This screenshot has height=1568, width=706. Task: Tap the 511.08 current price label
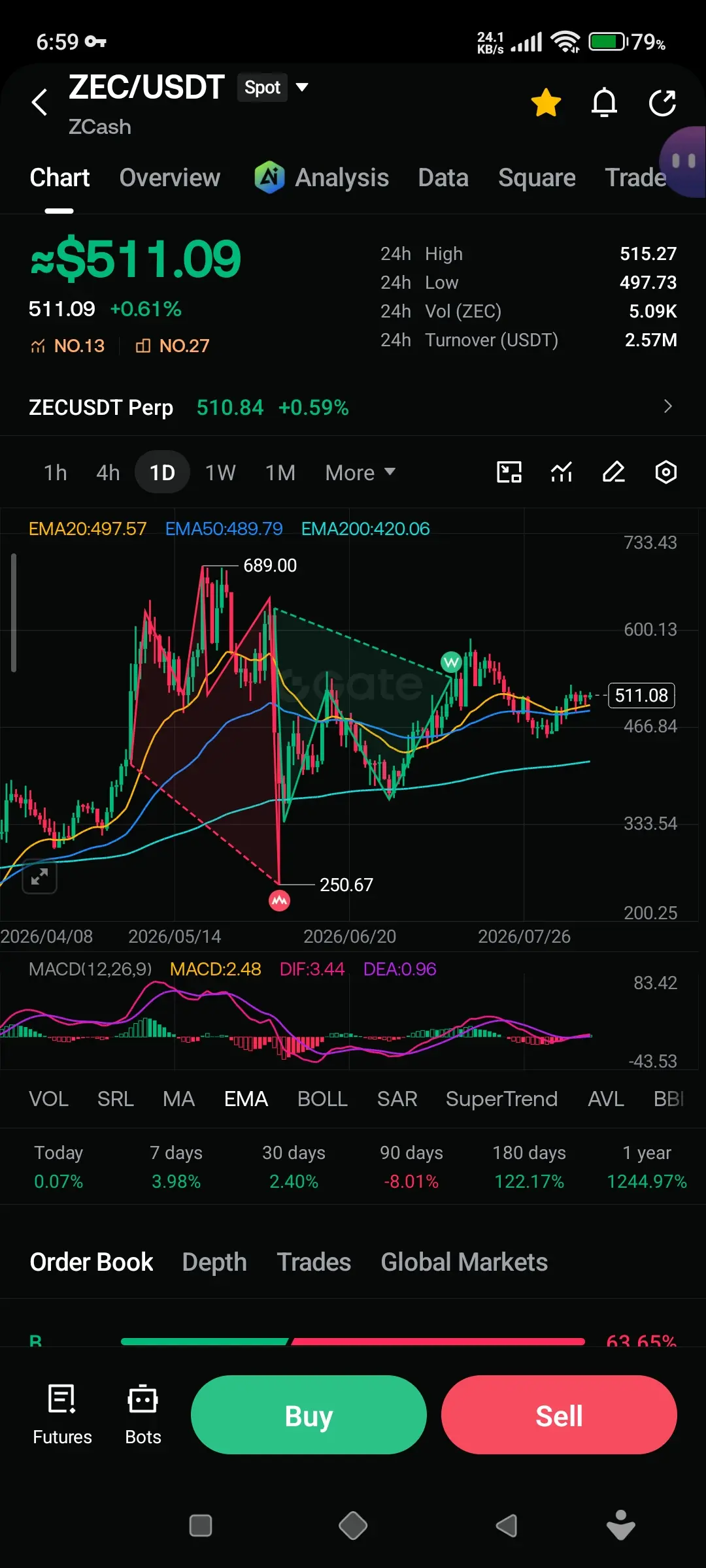pos(641,695)
